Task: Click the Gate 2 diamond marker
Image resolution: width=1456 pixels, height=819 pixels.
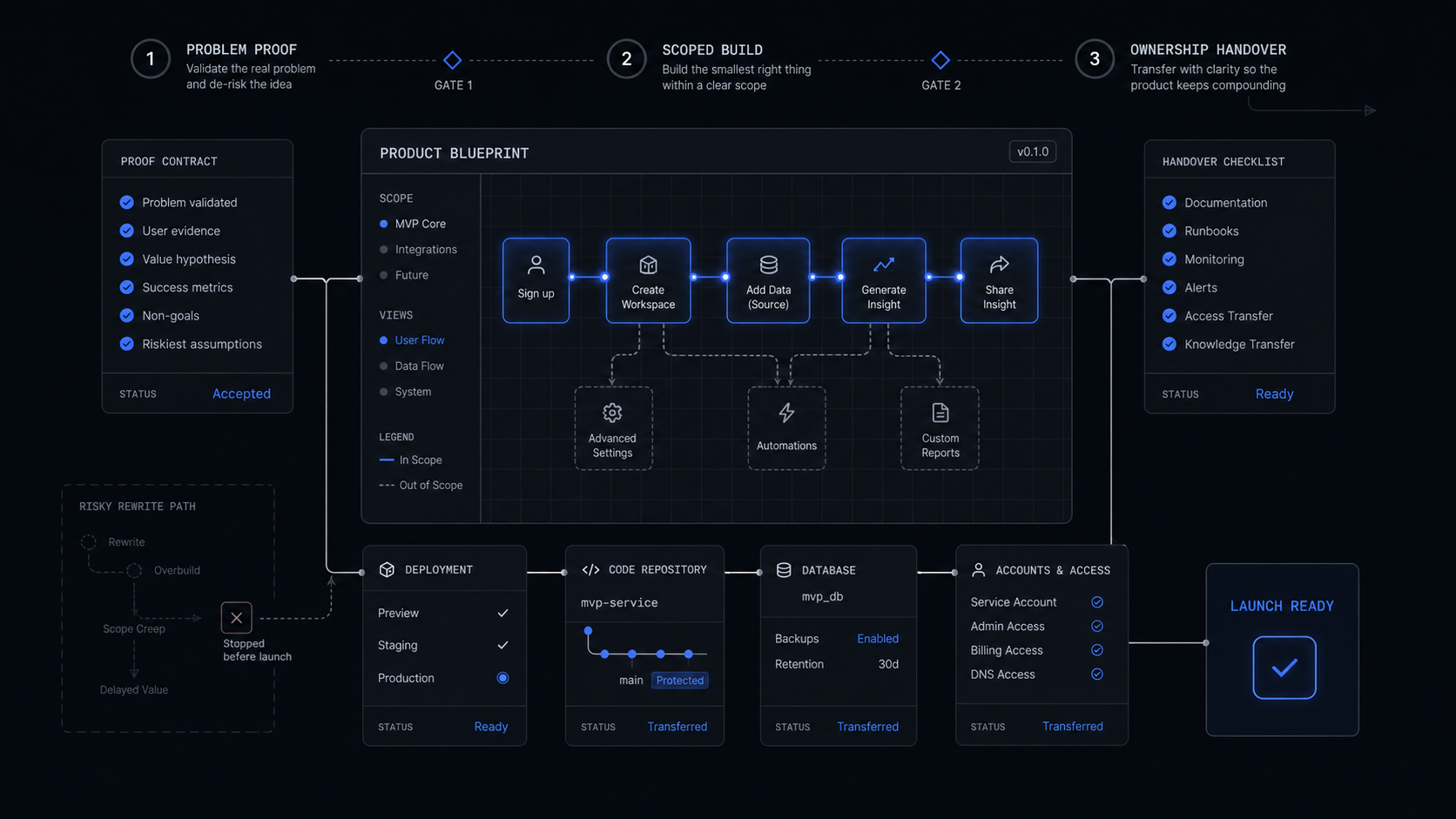Action: 940,60
